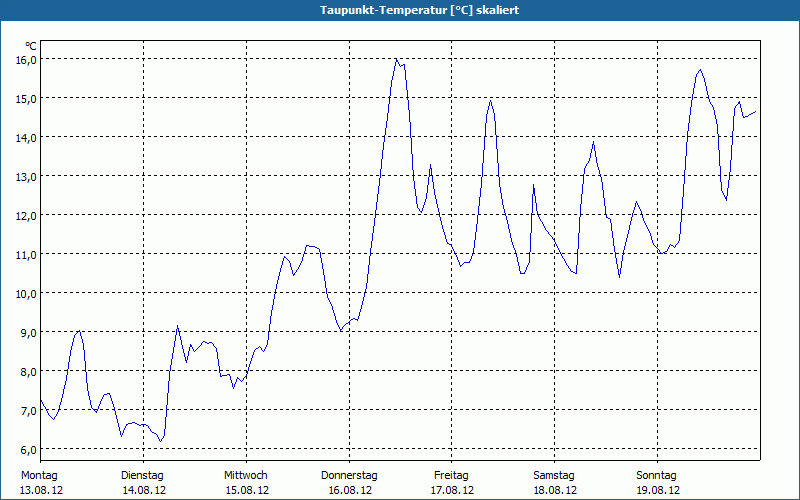Click the '6,0' y-axis label
The height and width of the screenshot is (500, 800).
[29, 449]
